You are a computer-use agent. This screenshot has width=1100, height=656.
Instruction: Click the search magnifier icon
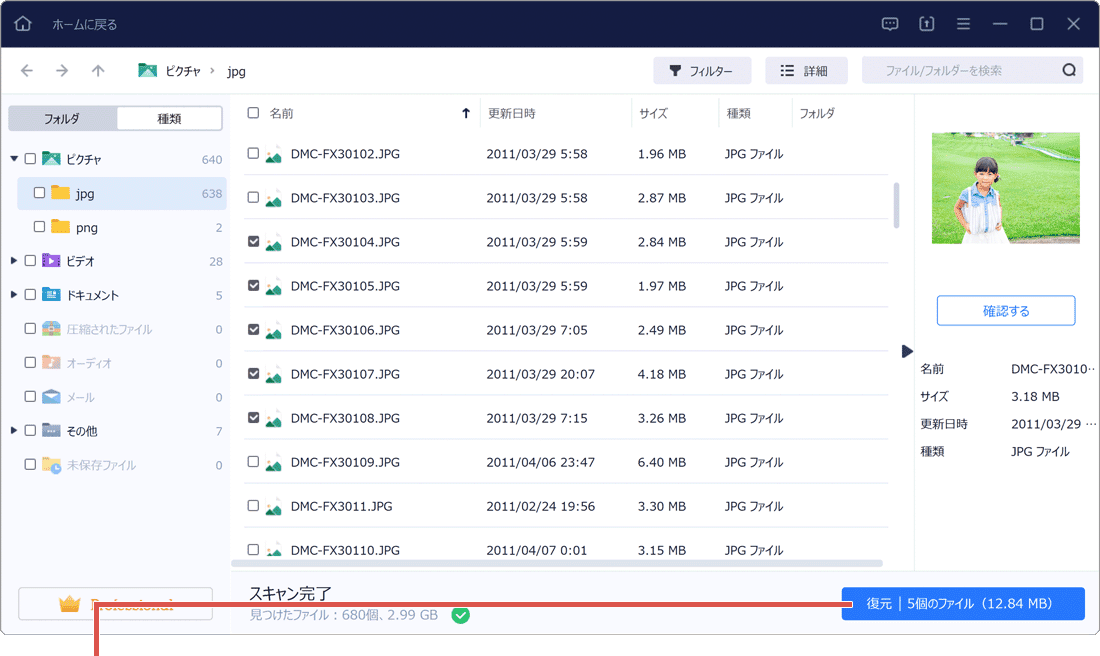(x=1069, y=70)
